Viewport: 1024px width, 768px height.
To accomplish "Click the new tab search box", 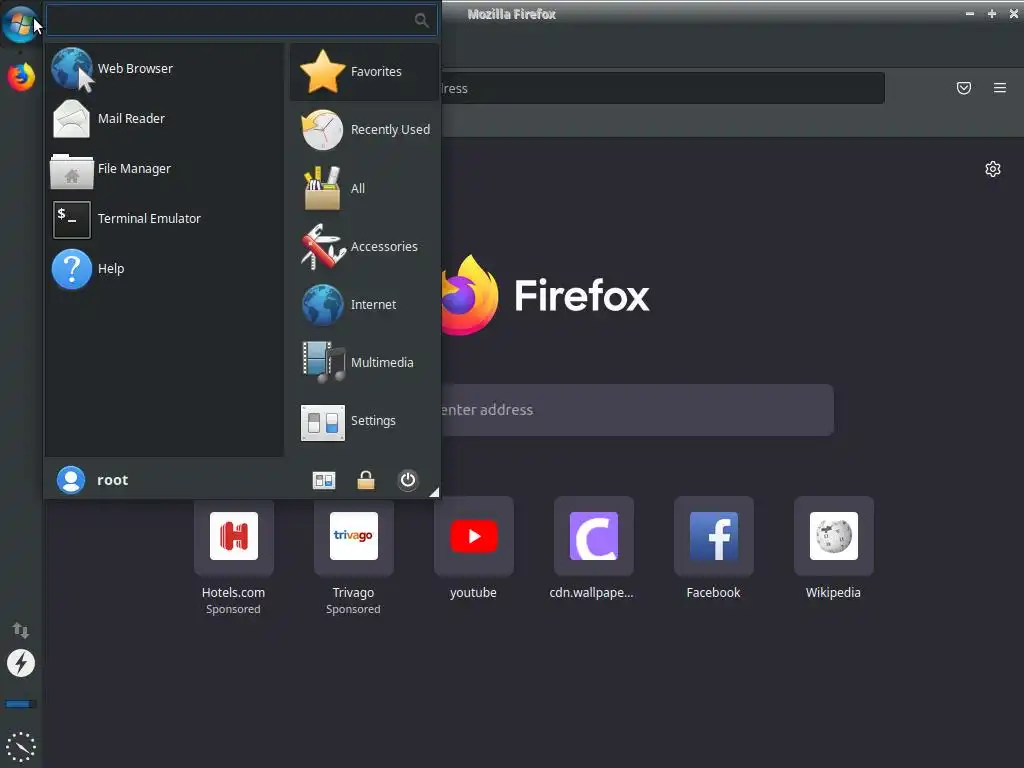I will click(x=637, y=410).
